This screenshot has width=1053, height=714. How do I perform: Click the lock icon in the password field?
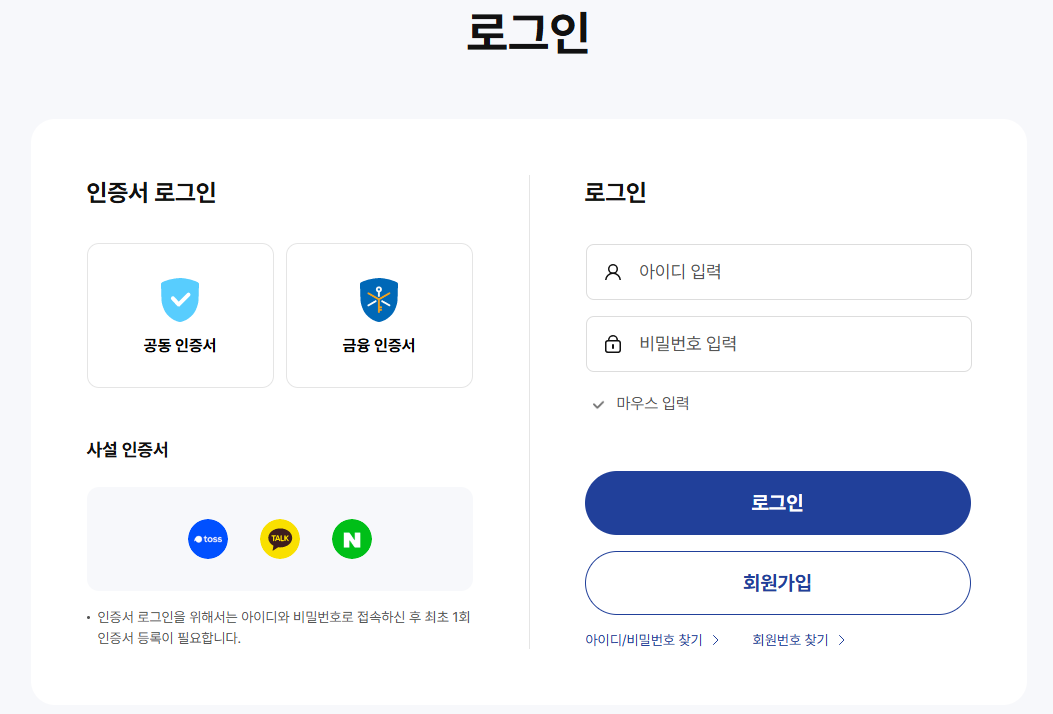(613, 343)
